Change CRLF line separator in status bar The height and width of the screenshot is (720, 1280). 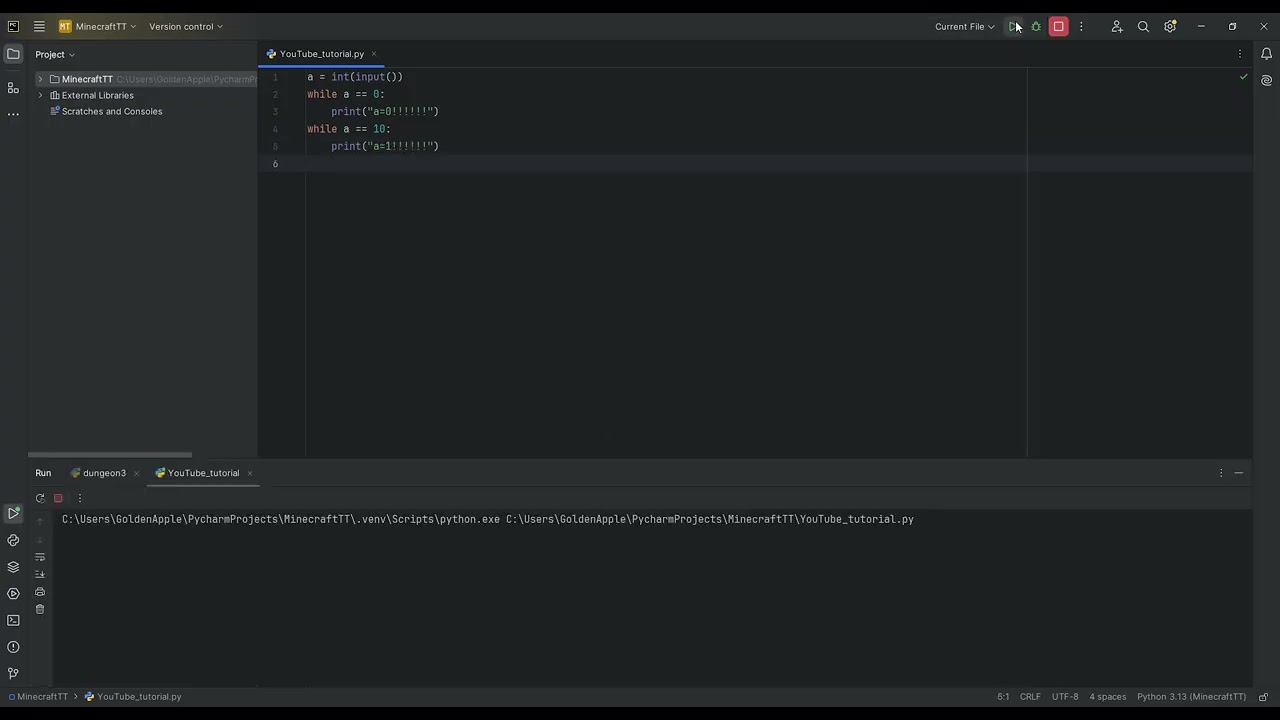click(x=1030, y=697)
